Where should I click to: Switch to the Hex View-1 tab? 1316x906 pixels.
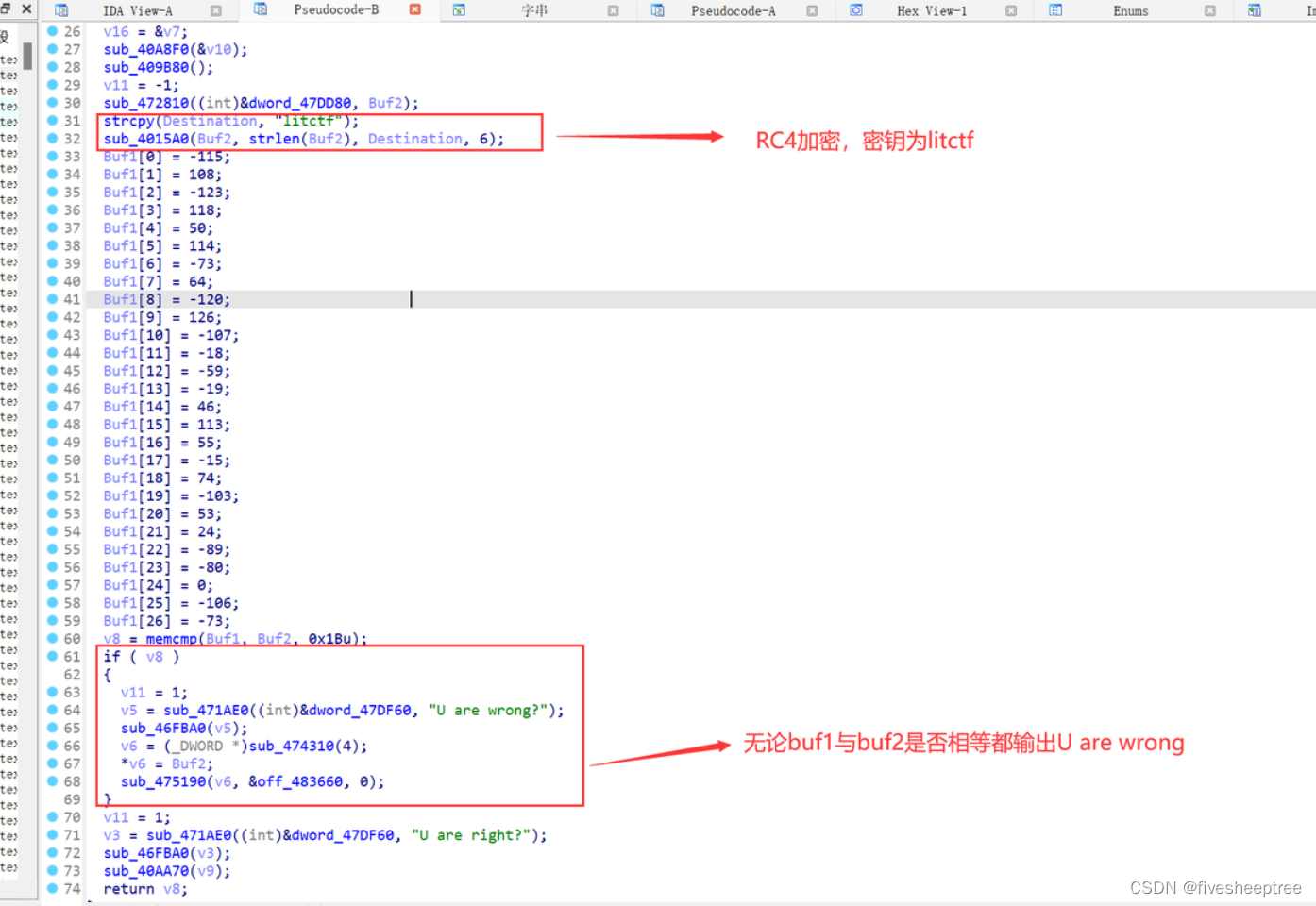coord(930,9)
